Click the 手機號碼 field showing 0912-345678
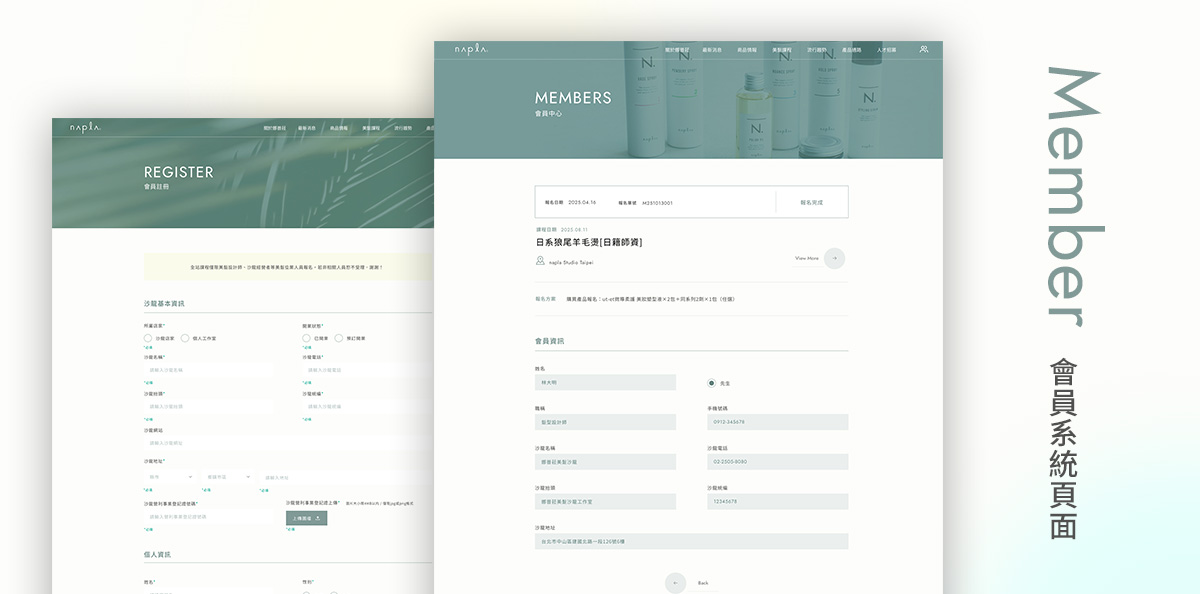1200x594 pixels. point(777,422)
